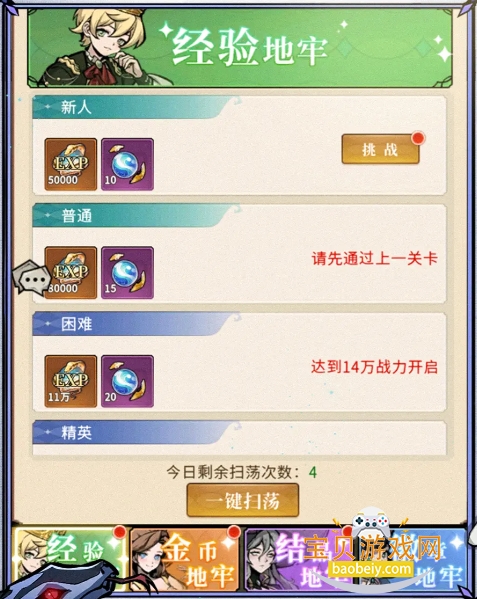Tap the blue orb reward with 20
477x599 pixels.
click(128, 381)
